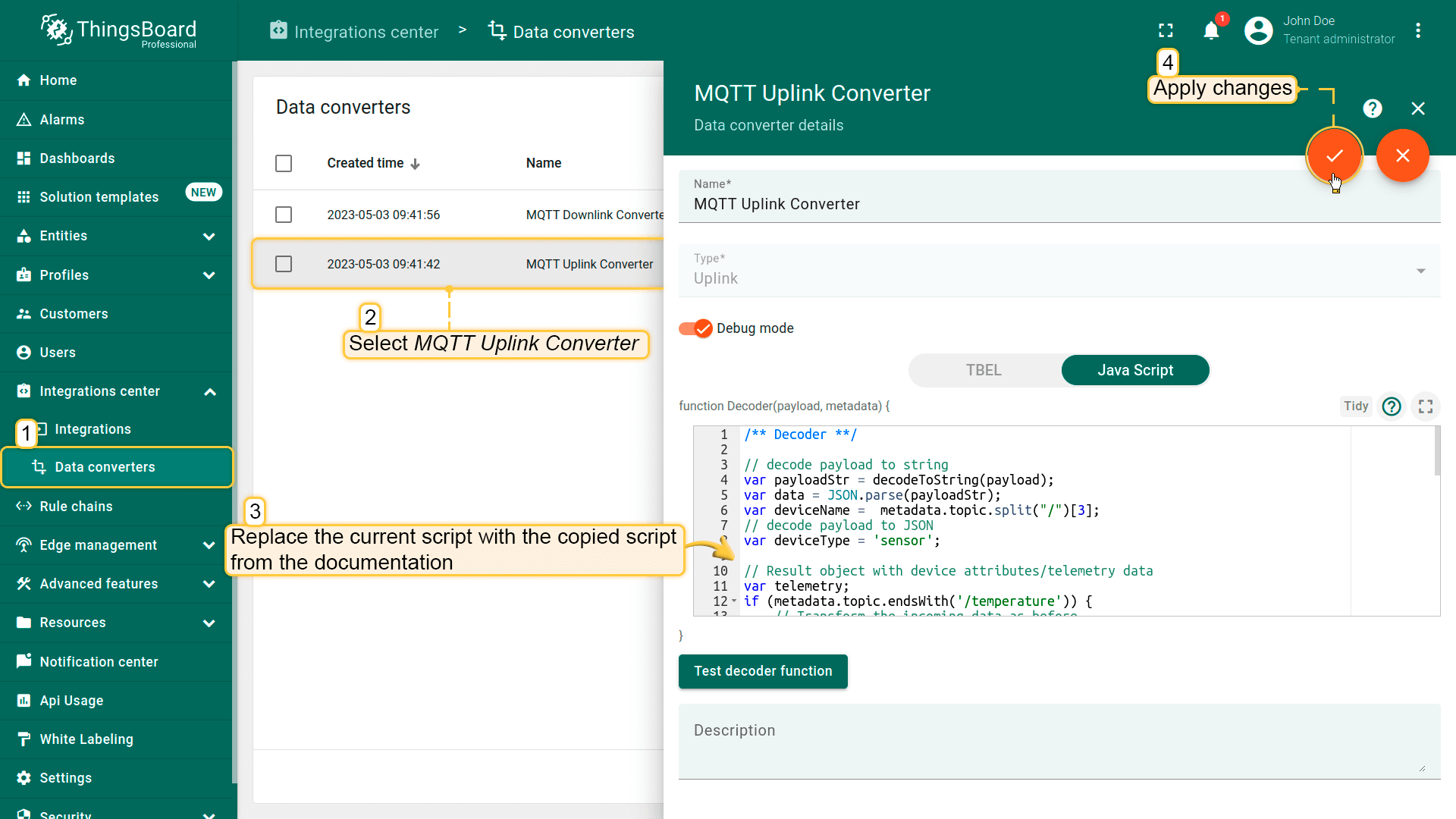
Task: Click the Name input field
Action: (1060, 204)
